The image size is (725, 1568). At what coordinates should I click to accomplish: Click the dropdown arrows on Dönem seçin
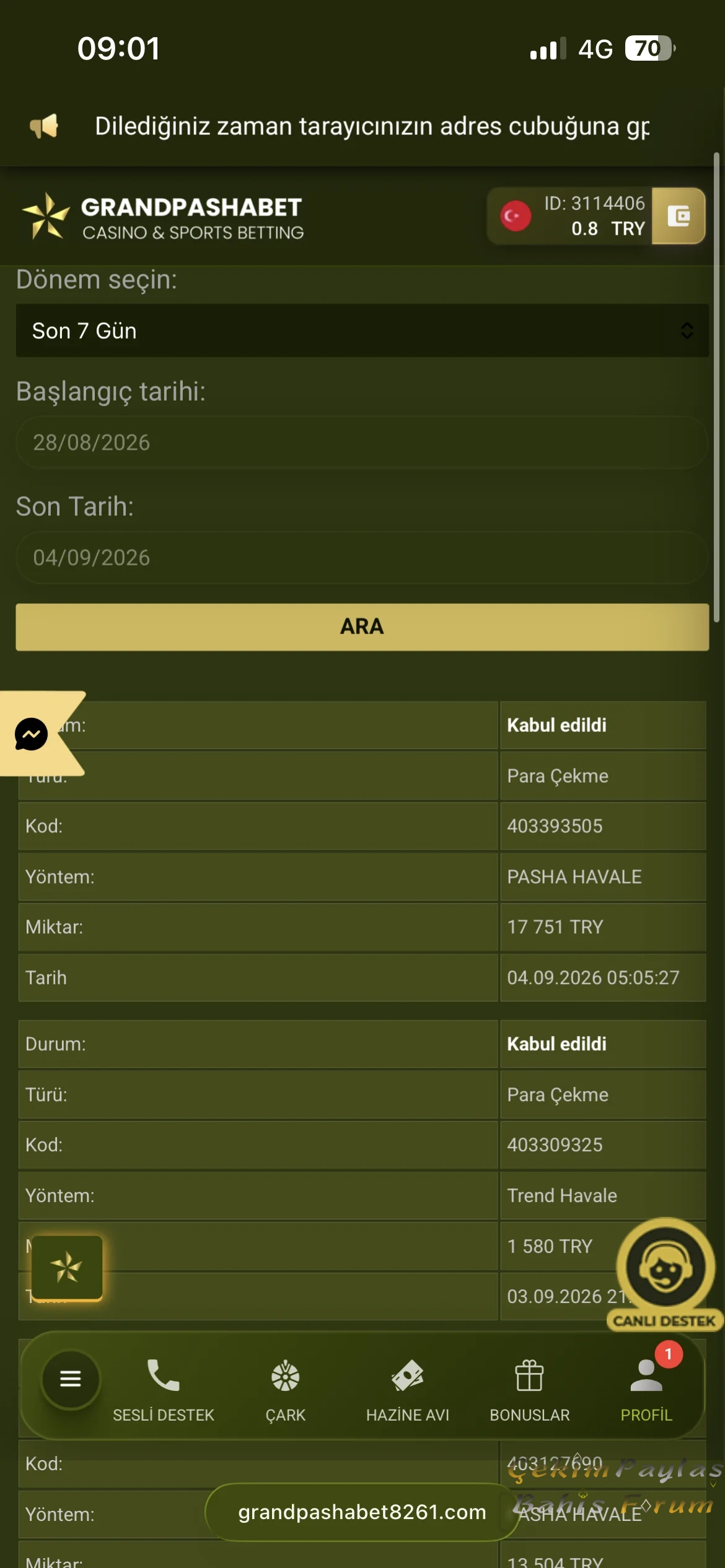click(x=687, y=331)
